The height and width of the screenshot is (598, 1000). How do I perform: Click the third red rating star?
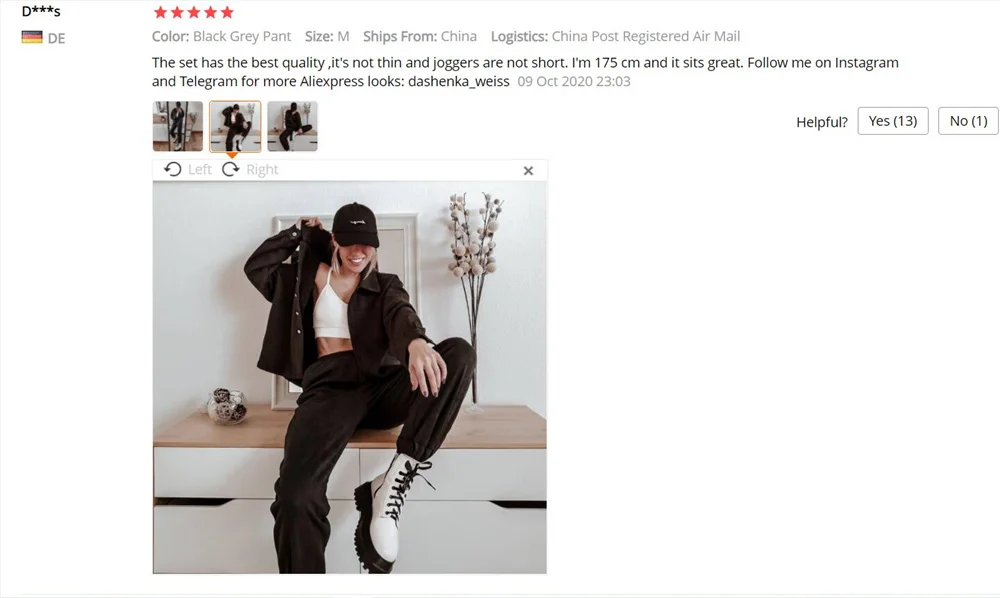tap(194, 12)
